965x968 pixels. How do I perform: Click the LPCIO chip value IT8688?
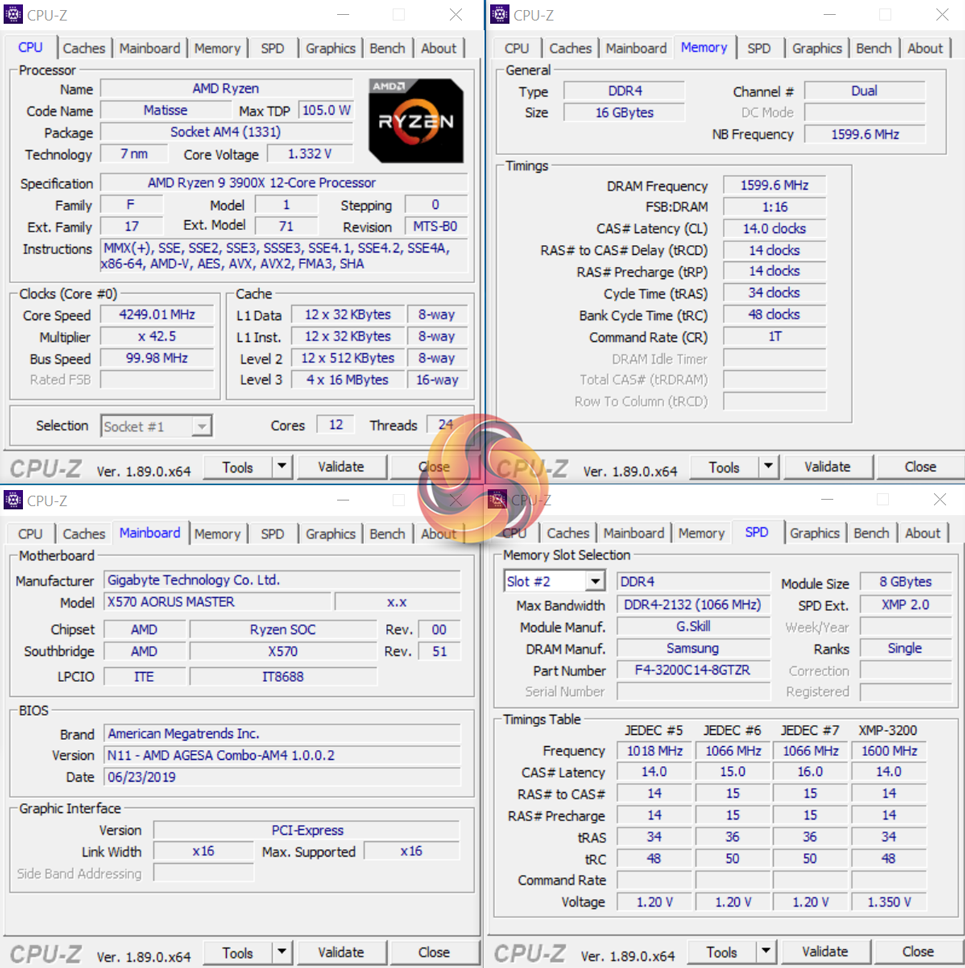coord(283,677)
